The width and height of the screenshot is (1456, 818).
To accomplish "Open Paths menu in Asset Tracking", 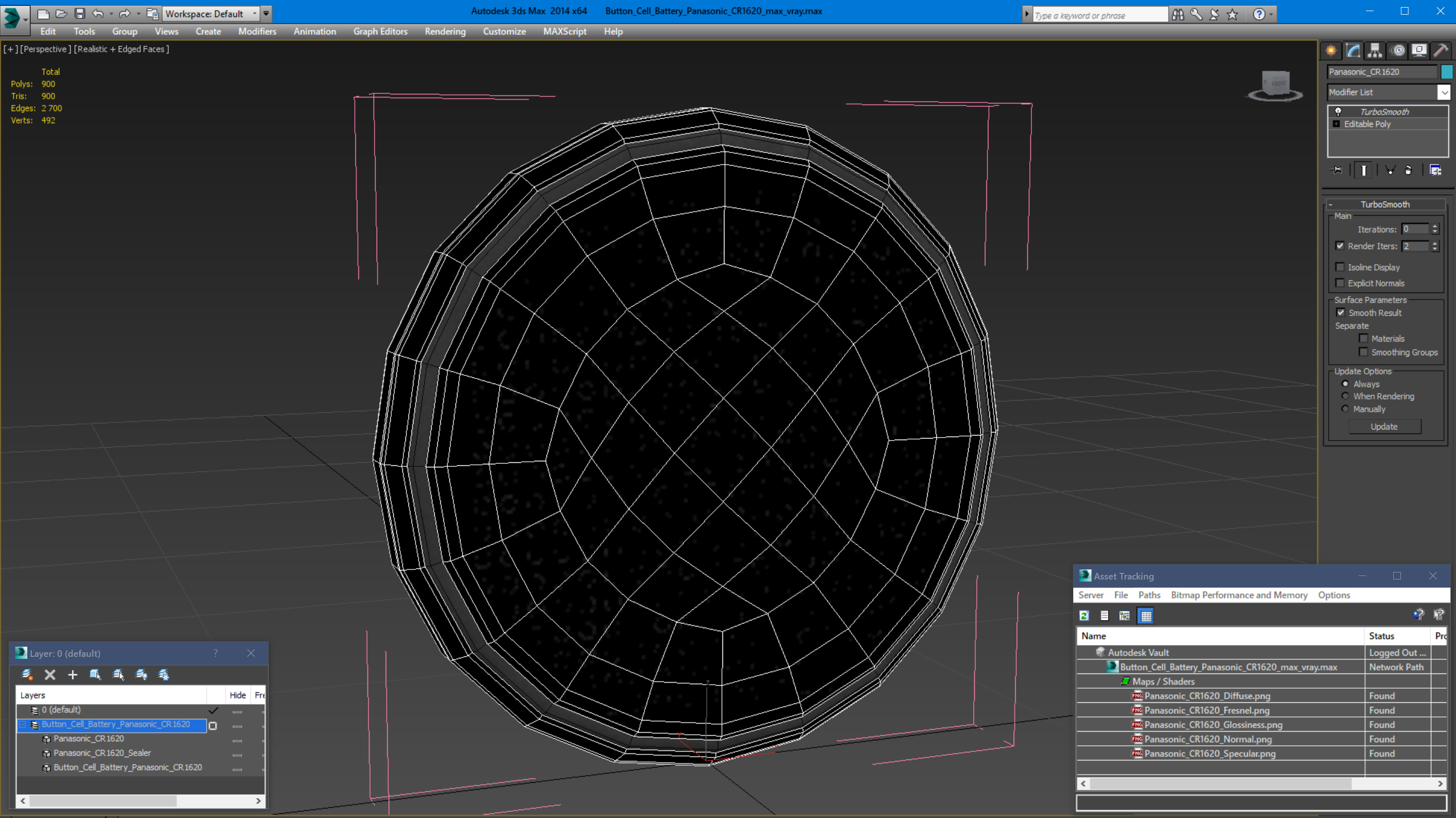I will pos(1149,595).
